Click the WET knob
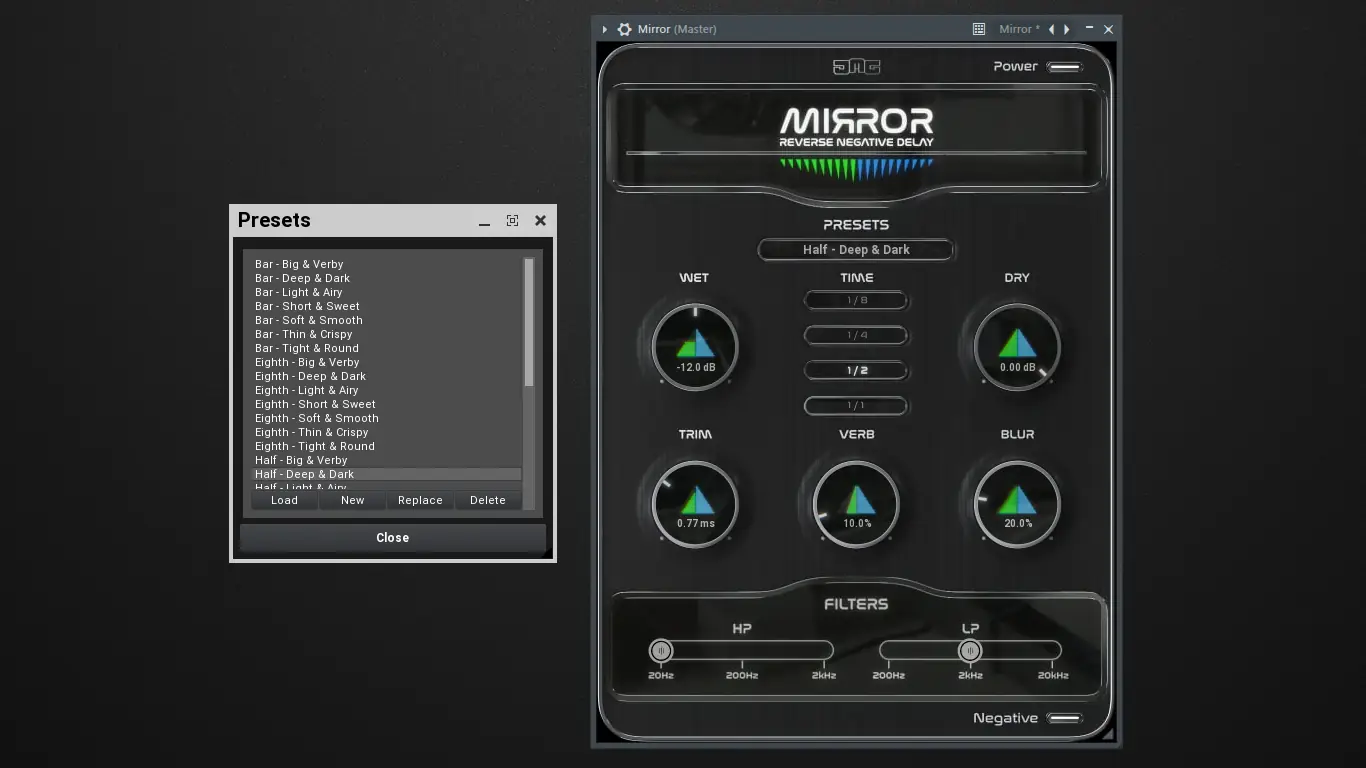The width and height of the screenshot is (1366, 768). click(x=695, y=347)
